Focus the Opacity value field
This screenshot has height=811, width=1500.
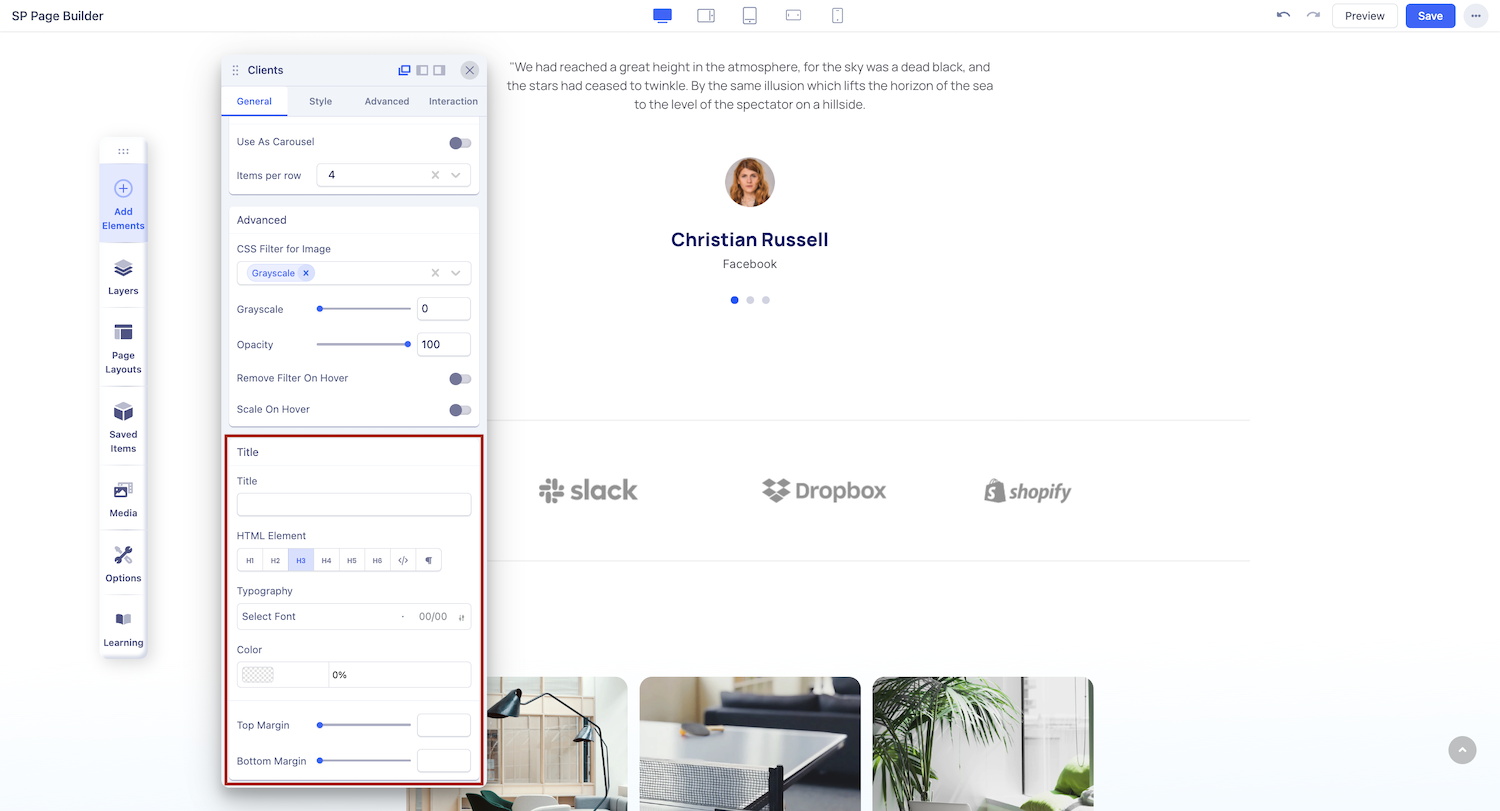[444, 345]
